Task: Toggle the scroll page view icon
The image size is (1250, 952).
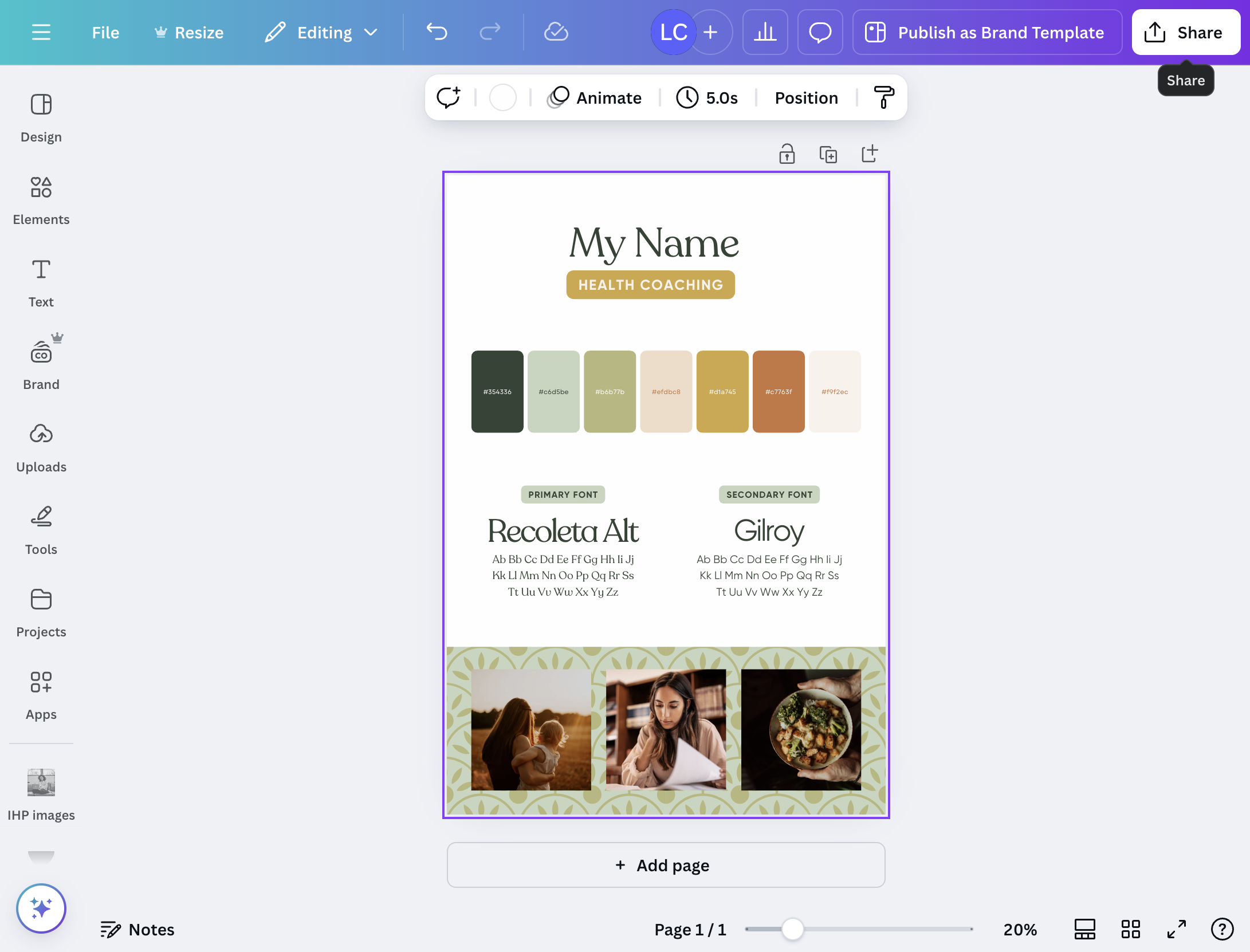Action: click(x=1084, y=929)
